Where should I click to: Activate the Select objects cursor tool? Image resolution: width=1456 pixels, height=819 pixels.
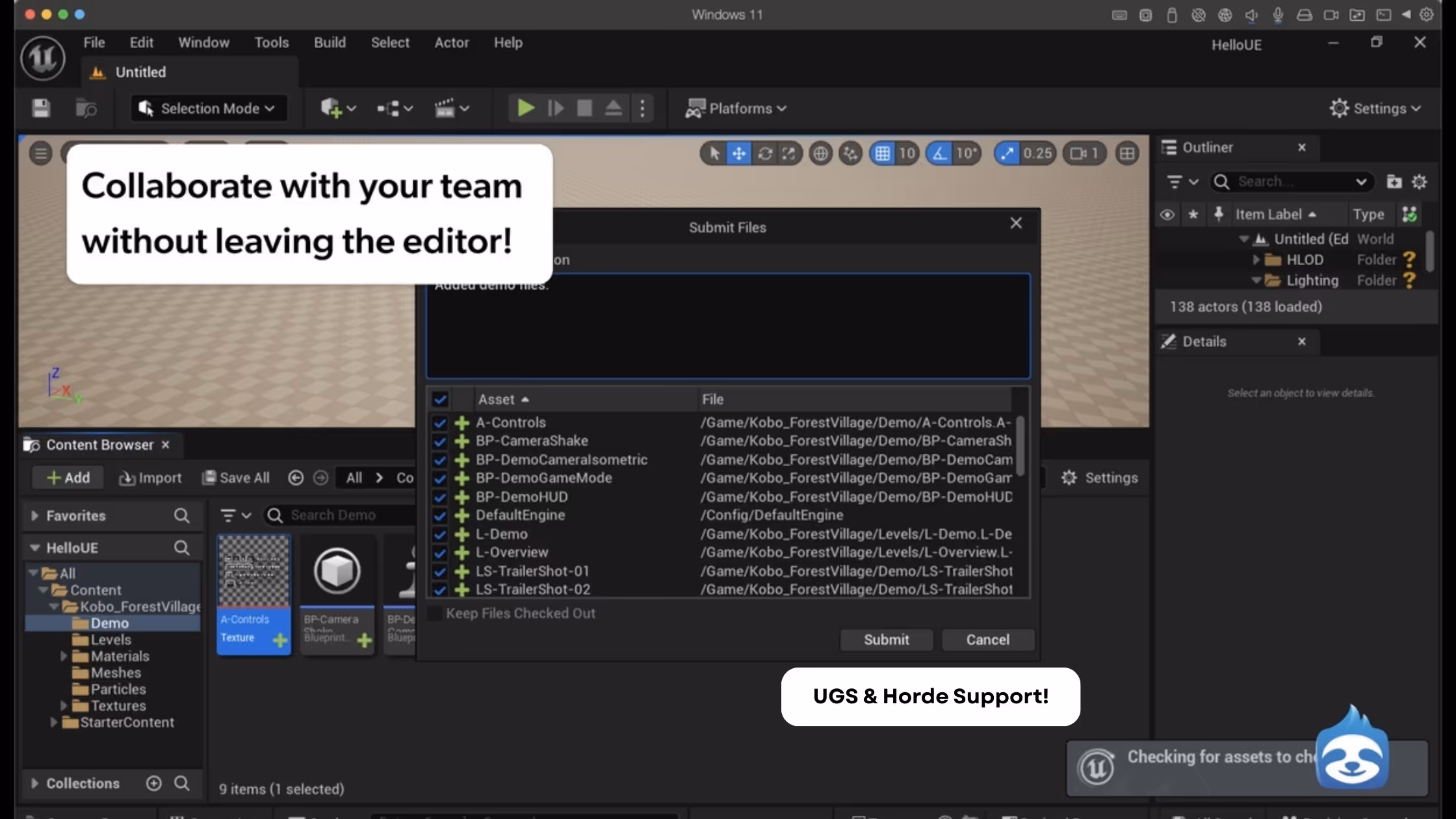point(714,153)
